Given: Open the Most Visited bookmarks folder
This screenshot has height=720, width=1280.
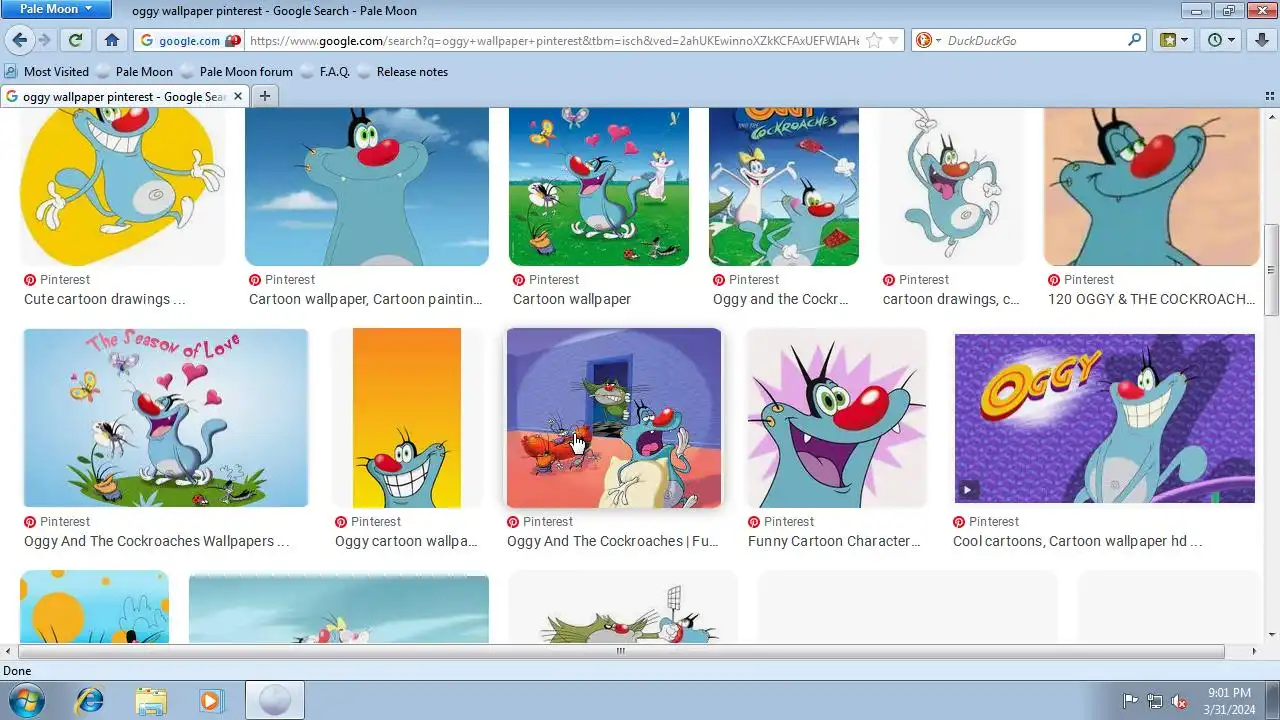Looking at the screenshot, I should coord(47,72).
